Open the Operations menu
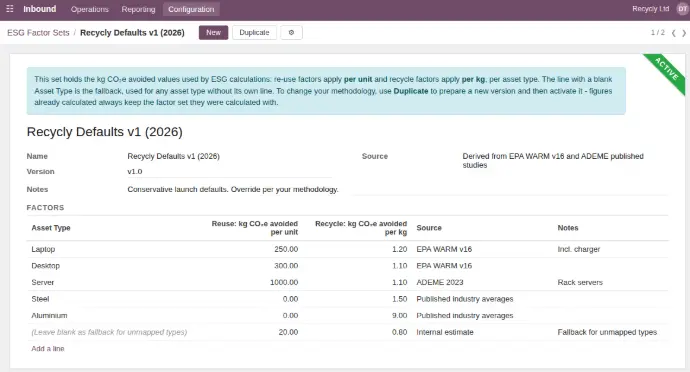Viewport: 690px width, 372px height. tap(90, 9)
